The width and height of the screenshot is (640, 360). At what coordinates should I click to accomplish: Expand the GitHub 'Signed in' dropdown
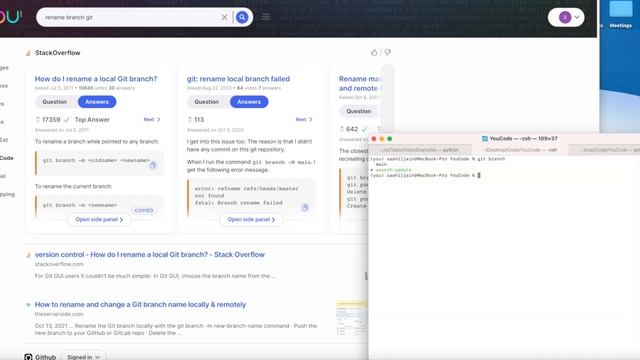(x=83, y=357)
